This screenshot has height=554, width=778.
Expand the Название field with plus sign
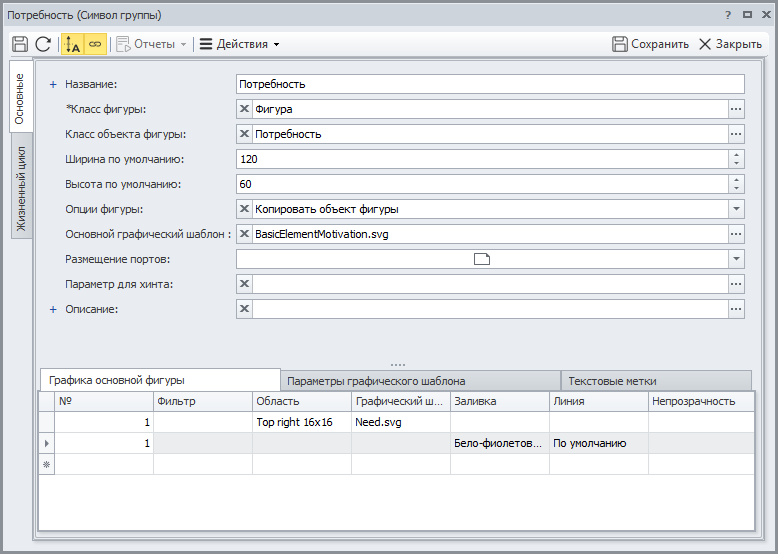tap(54, 85)
